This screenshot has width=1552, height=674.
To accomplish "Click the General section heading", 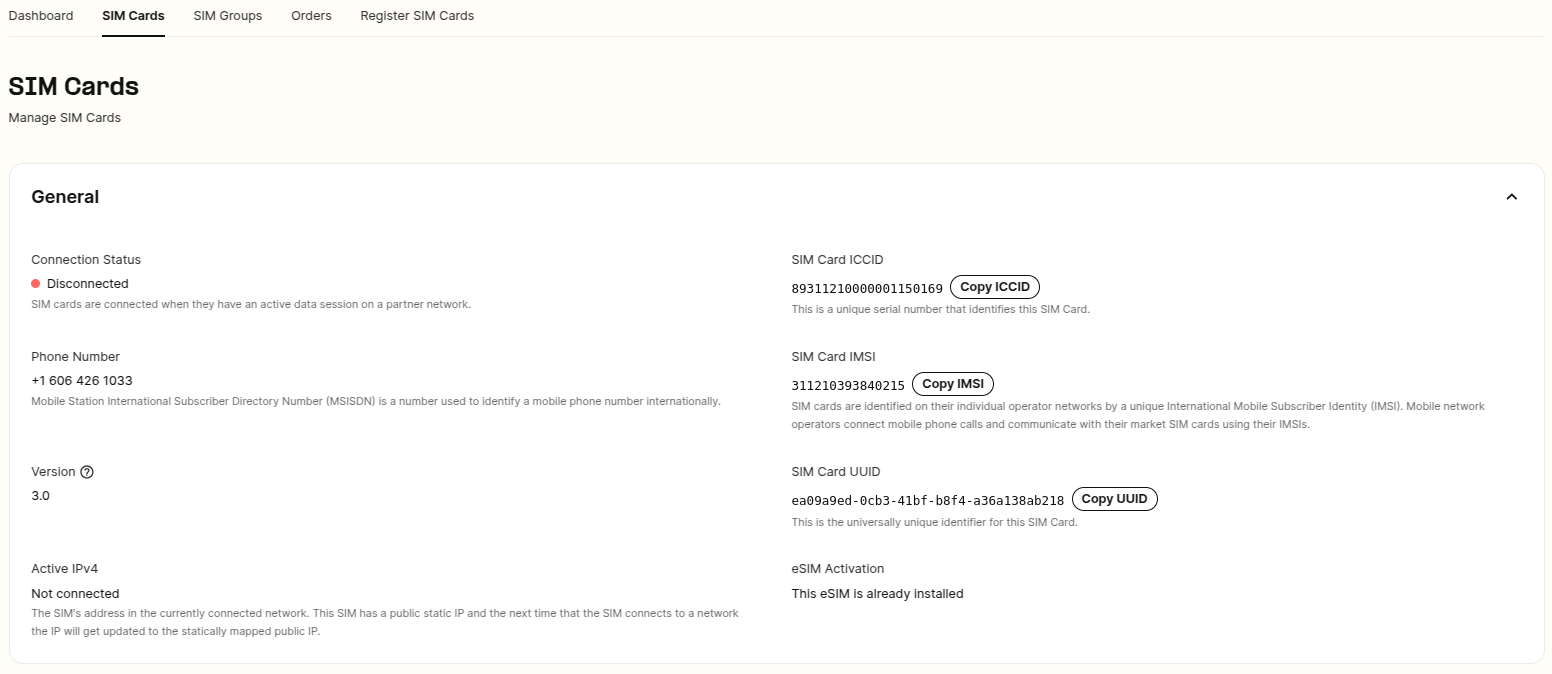I will click(65, 197).
